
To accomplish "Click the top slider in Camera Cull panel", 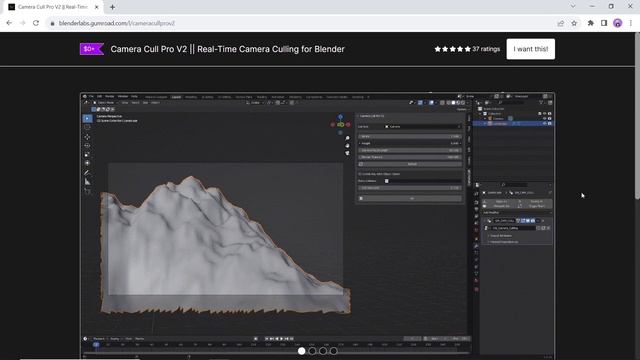I will [x=410, y=136].
